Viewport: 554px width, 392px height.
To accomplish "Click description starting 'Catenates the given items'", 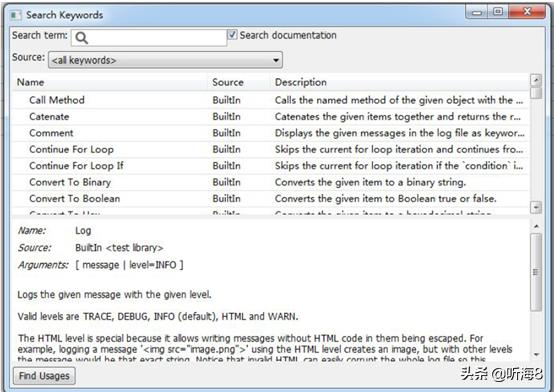I will pyautogui.click(x=398, y=117).
